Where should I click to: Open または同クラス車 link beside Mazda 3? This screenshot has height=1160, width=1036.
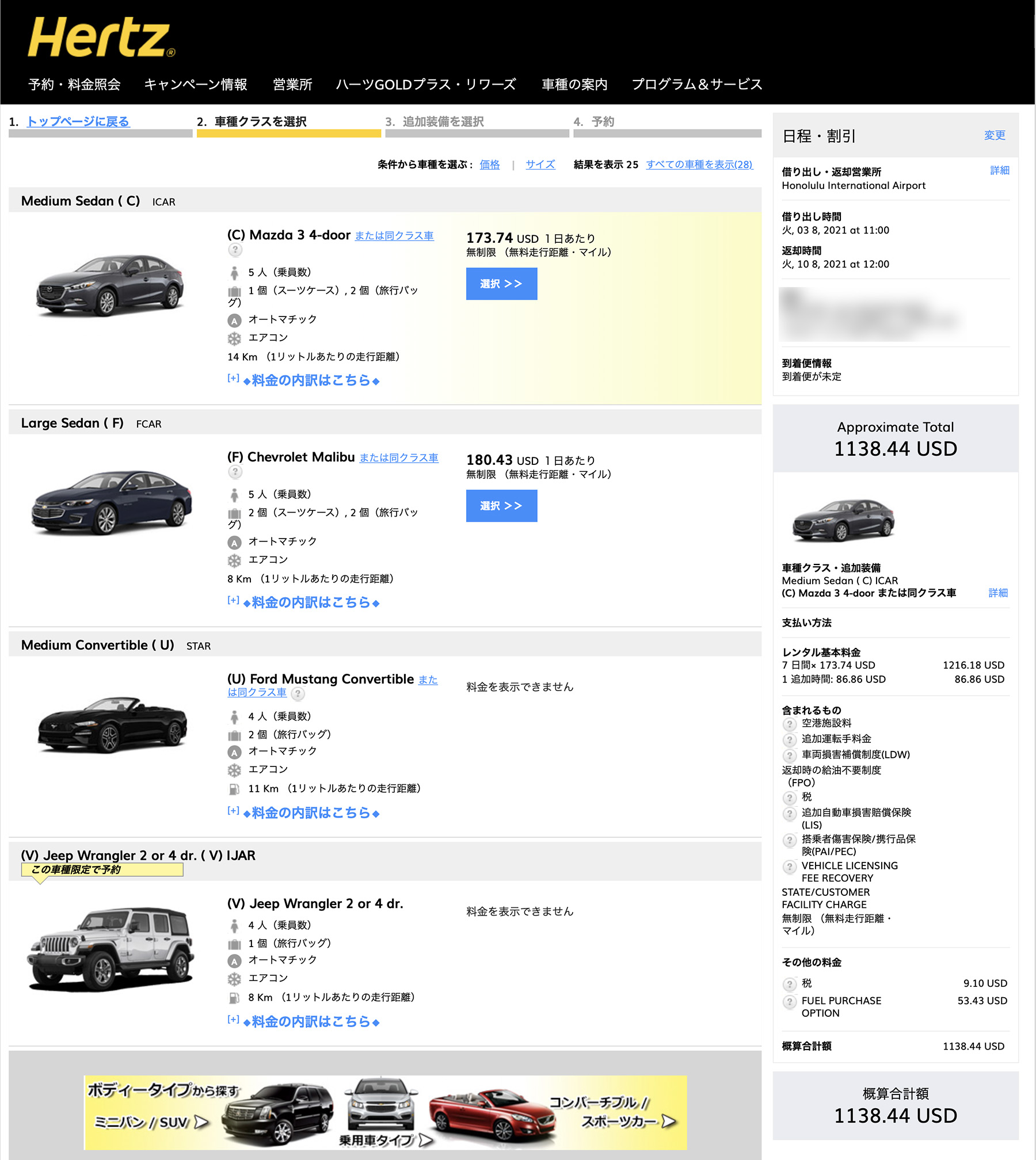tap(394, 236)
